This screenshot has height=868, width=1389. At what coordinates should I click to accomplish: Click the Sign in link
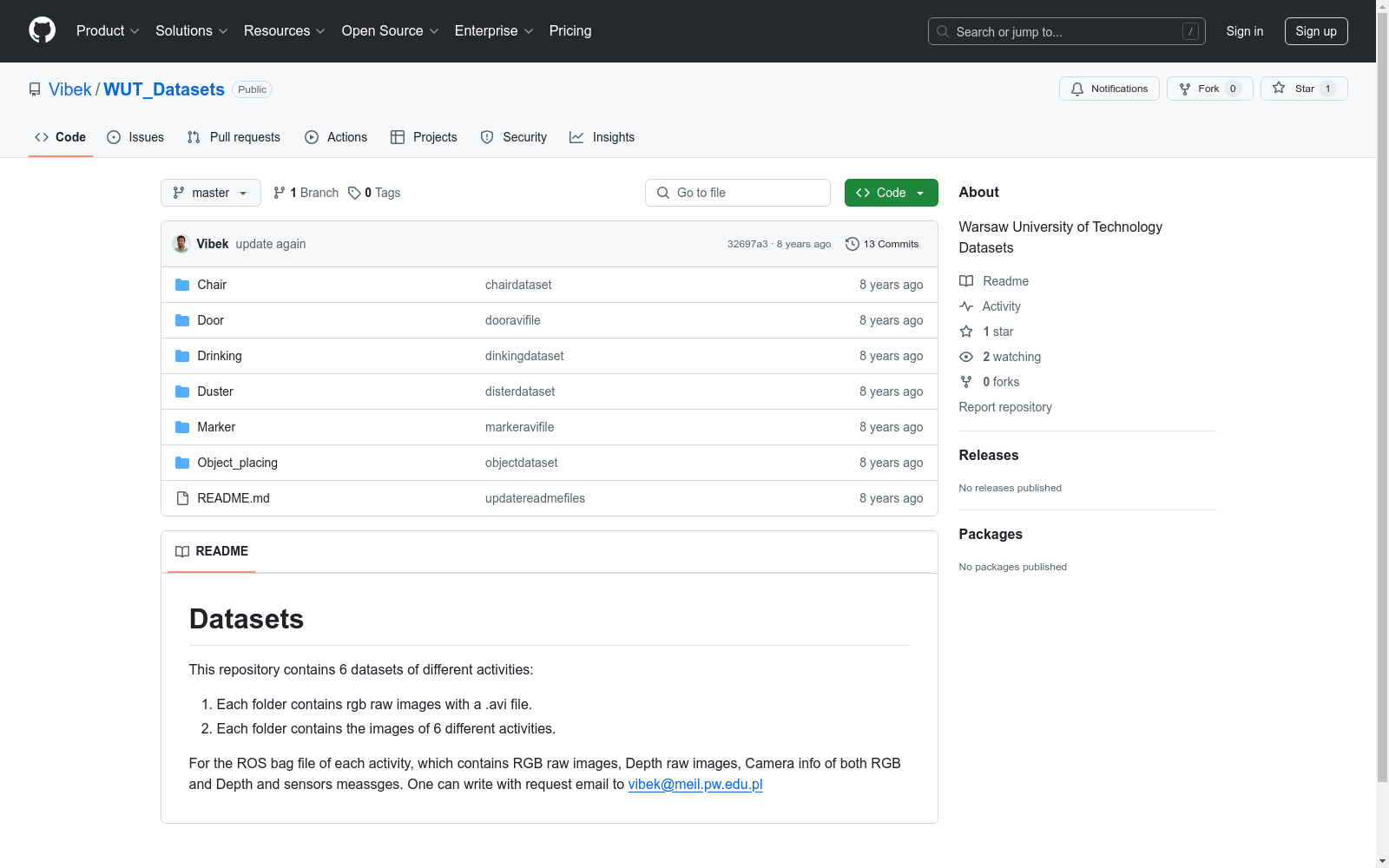1245,31
